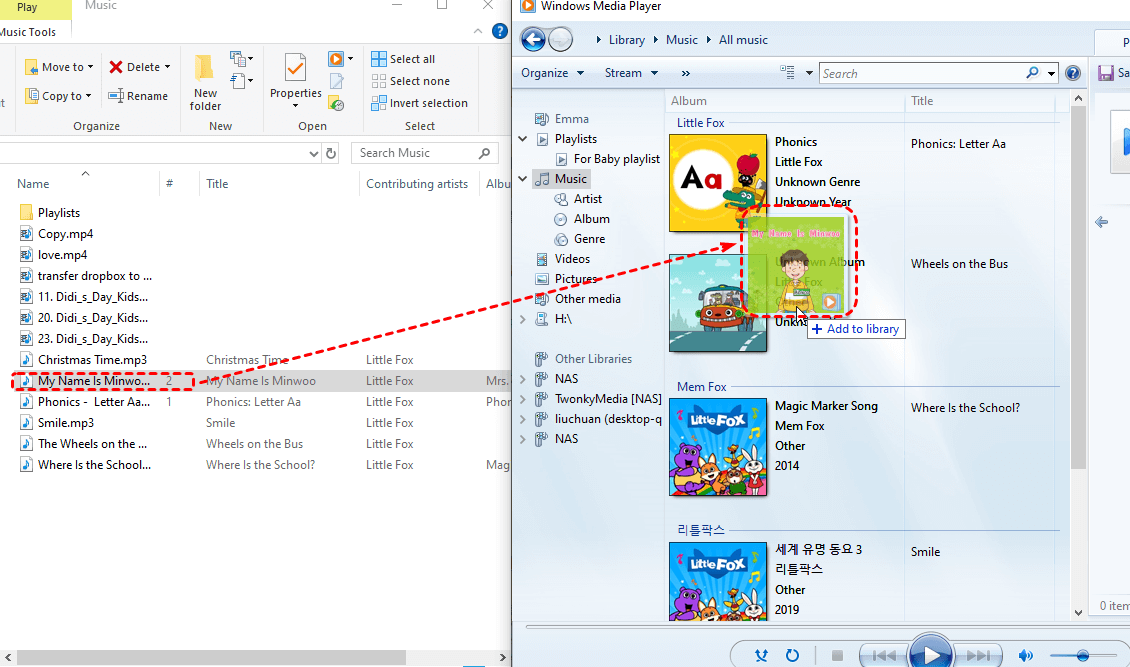Toggle repeat in Media Player controls
1130x667 pixels.
792,655
